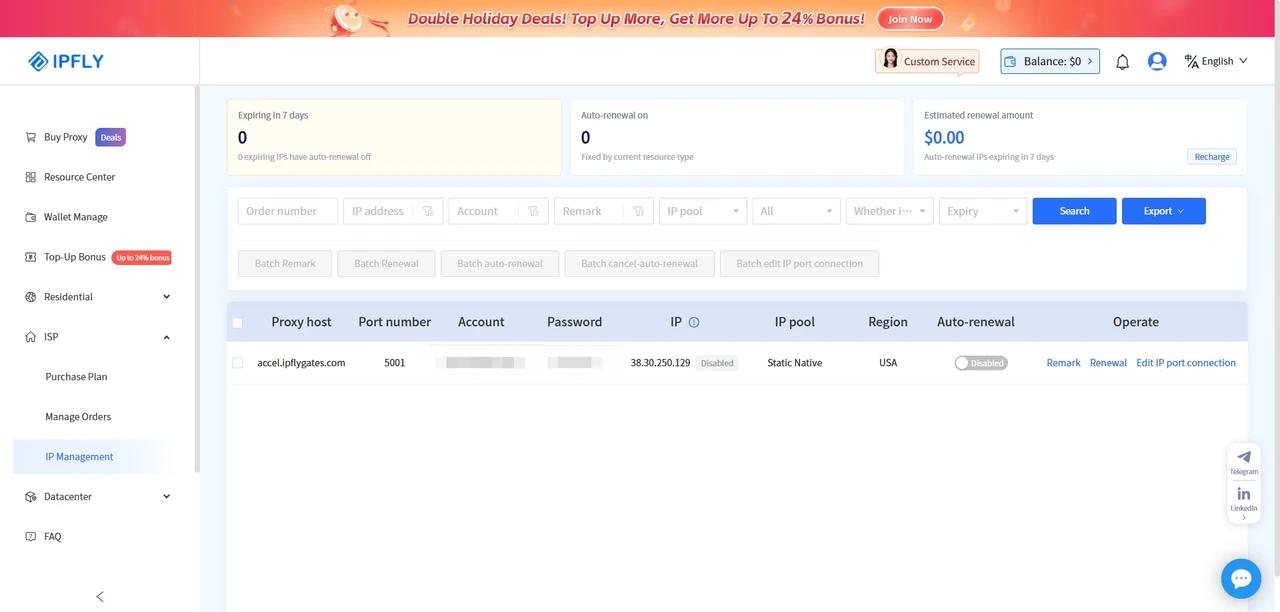Click the Remark link in row
This screenshot has width=1280, height=612.
(1063, 363)
